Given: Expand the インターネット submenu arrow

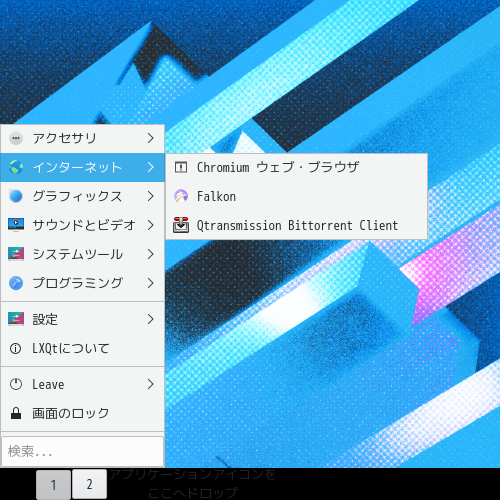Looking at the screenshot, I should [x=151, y=167].
